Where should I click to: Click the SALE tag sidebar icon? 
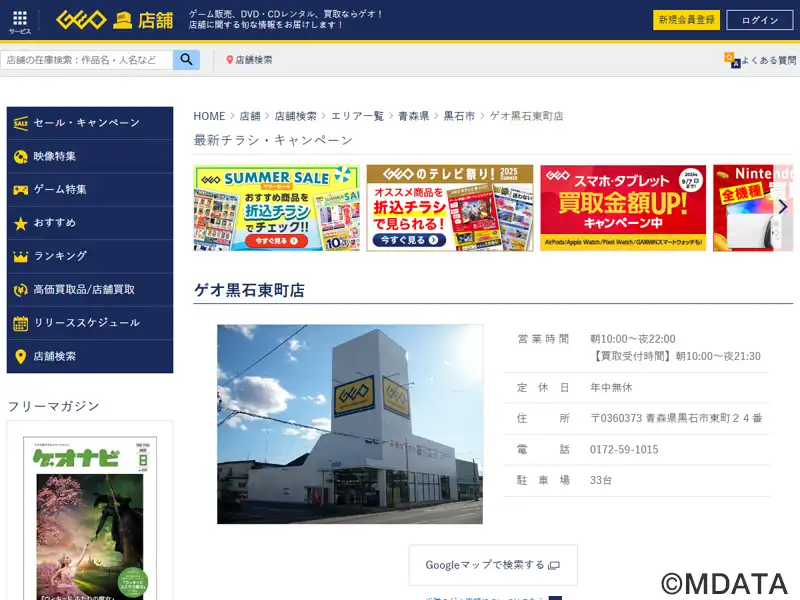click(20, 123)
